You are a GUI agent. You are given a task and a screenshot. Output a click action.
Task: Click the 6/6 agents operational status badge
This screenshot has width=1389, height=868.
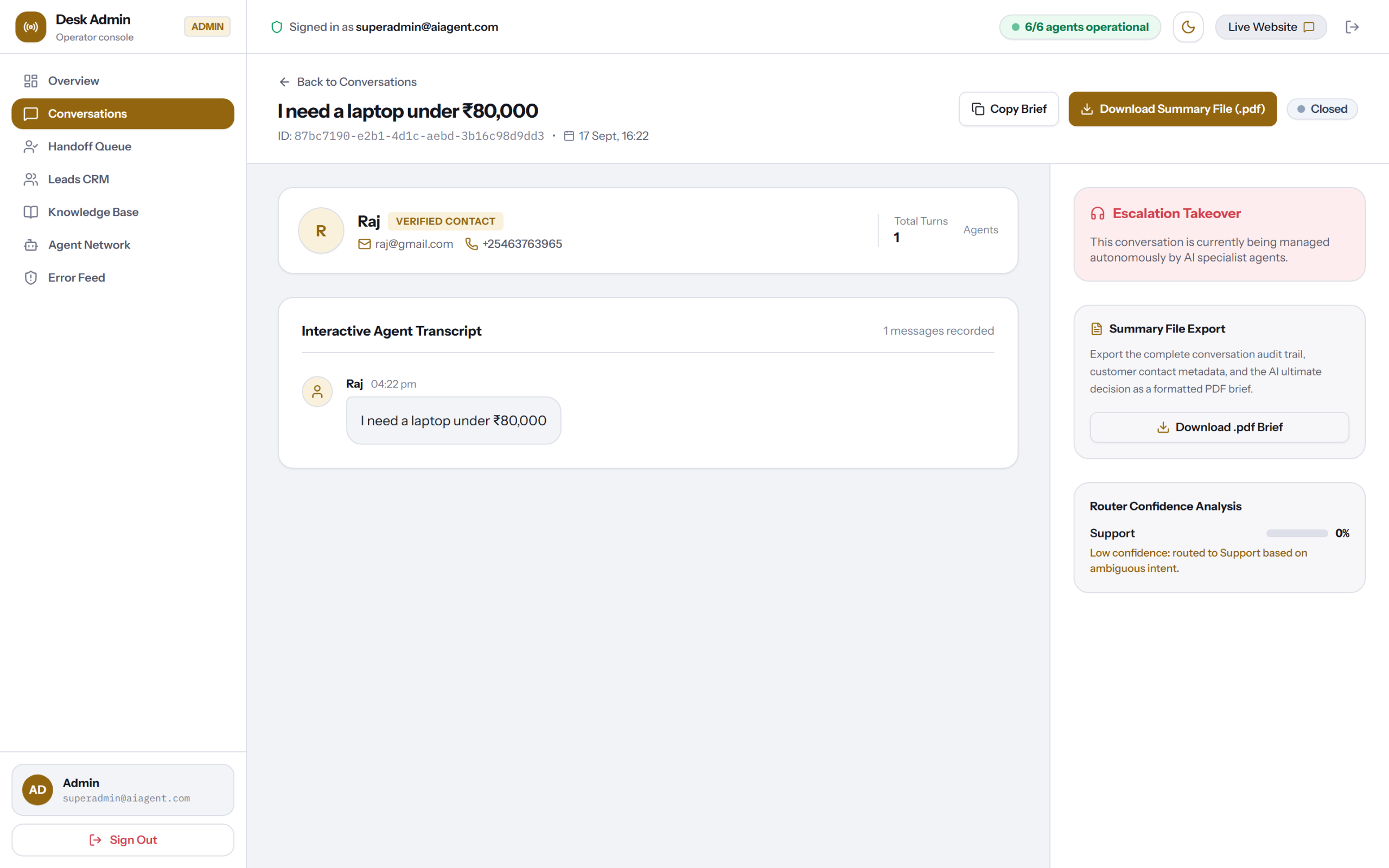[x=1080, y=27]
